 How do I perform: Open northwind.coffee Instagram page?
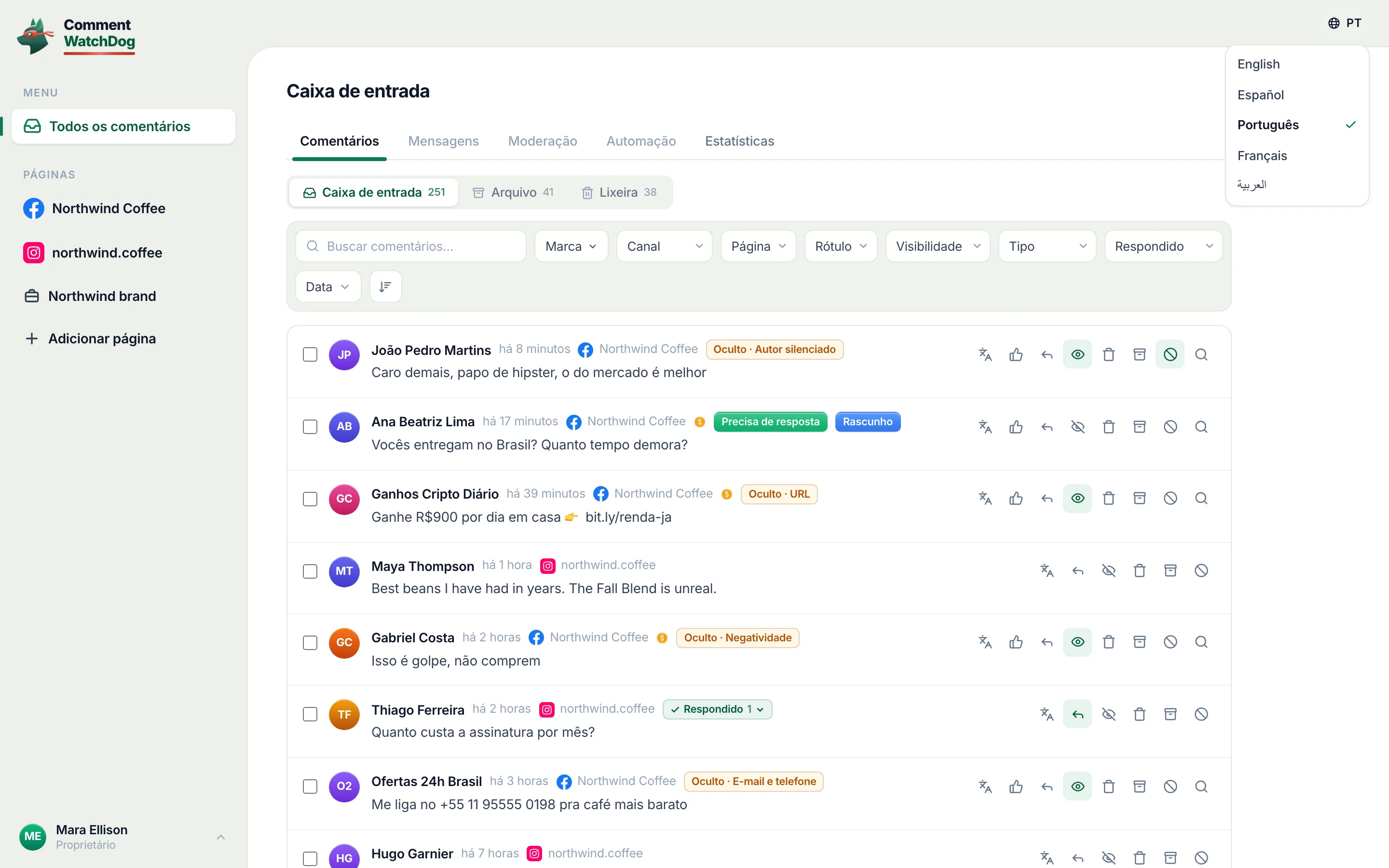93,253
